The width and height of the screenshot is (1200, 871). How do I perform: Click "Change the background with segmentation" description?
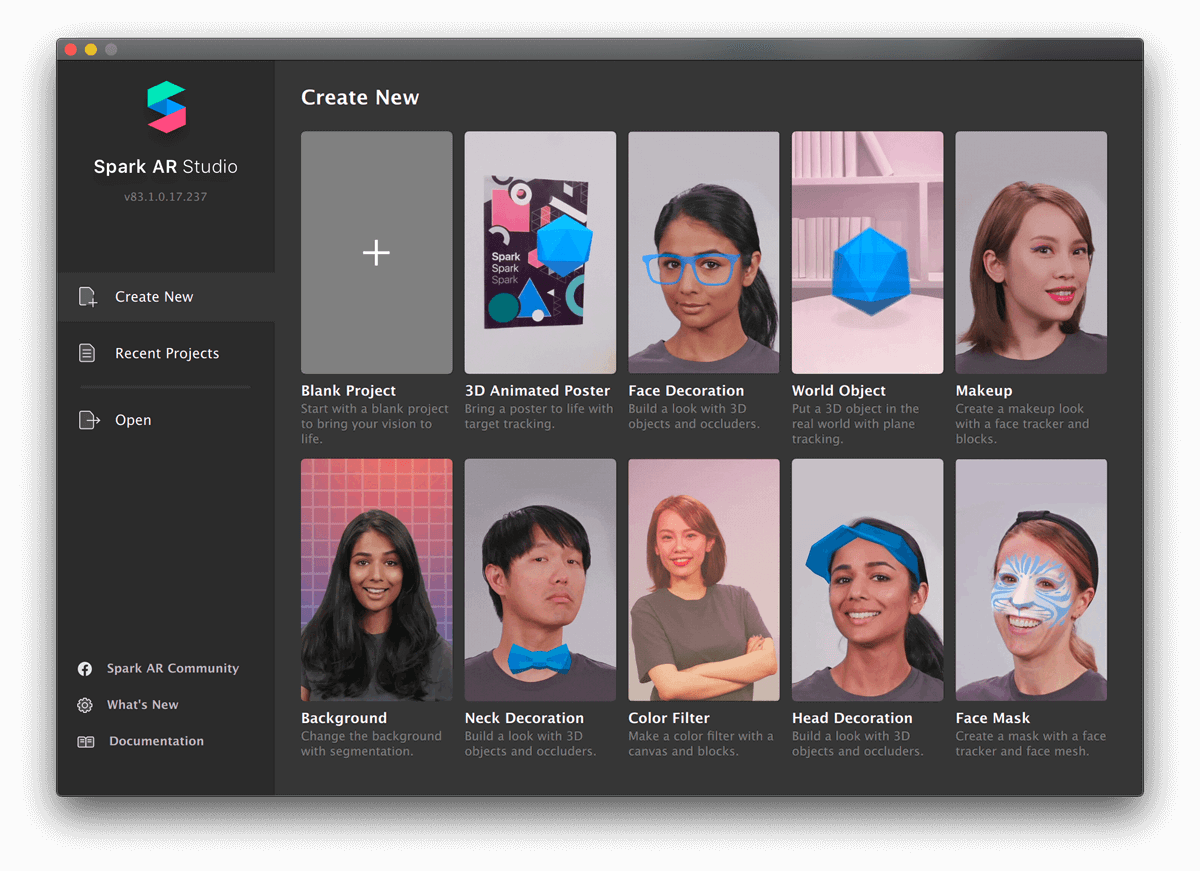coord(371,744)
